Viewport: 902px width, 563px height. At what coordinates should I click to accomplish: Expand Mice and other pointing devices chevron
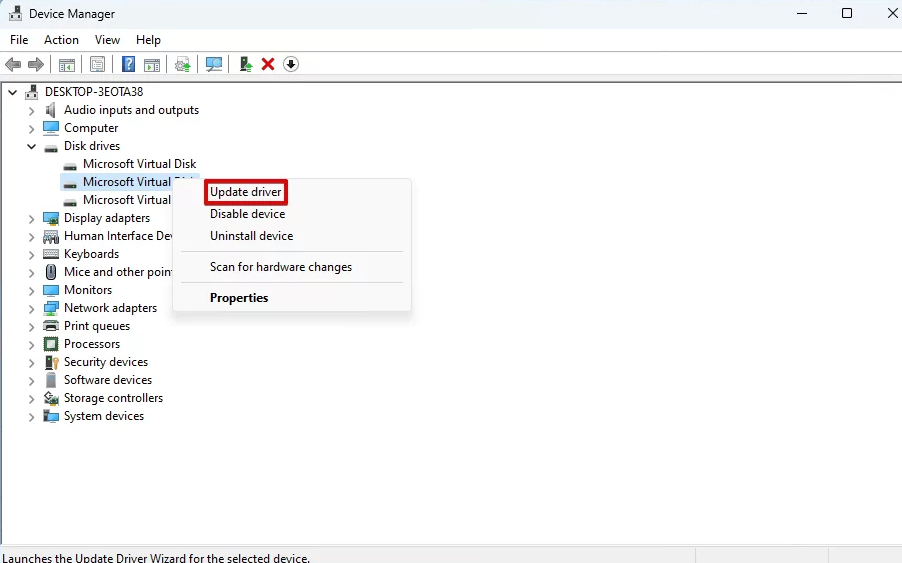coord(32,273)
